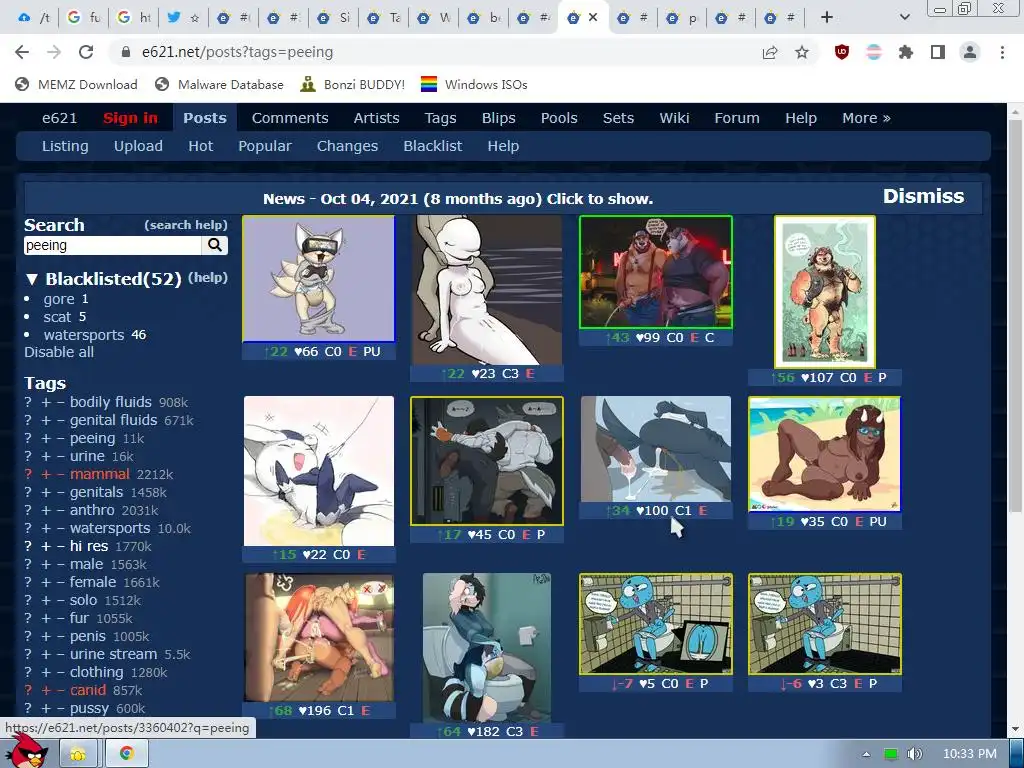Open the volume speaker icon
Viewport: 1024px width, 768px height.
coord(915,754)
